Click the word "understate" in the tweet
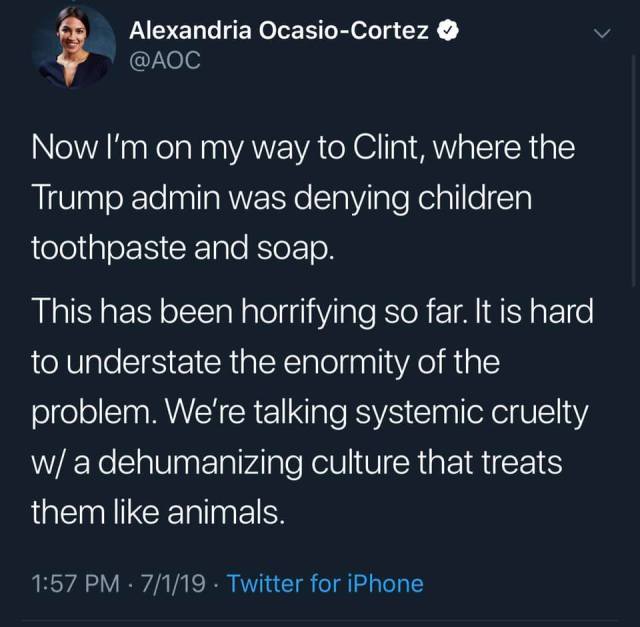Screen dimensions: 640x627 tap(144, 362)
